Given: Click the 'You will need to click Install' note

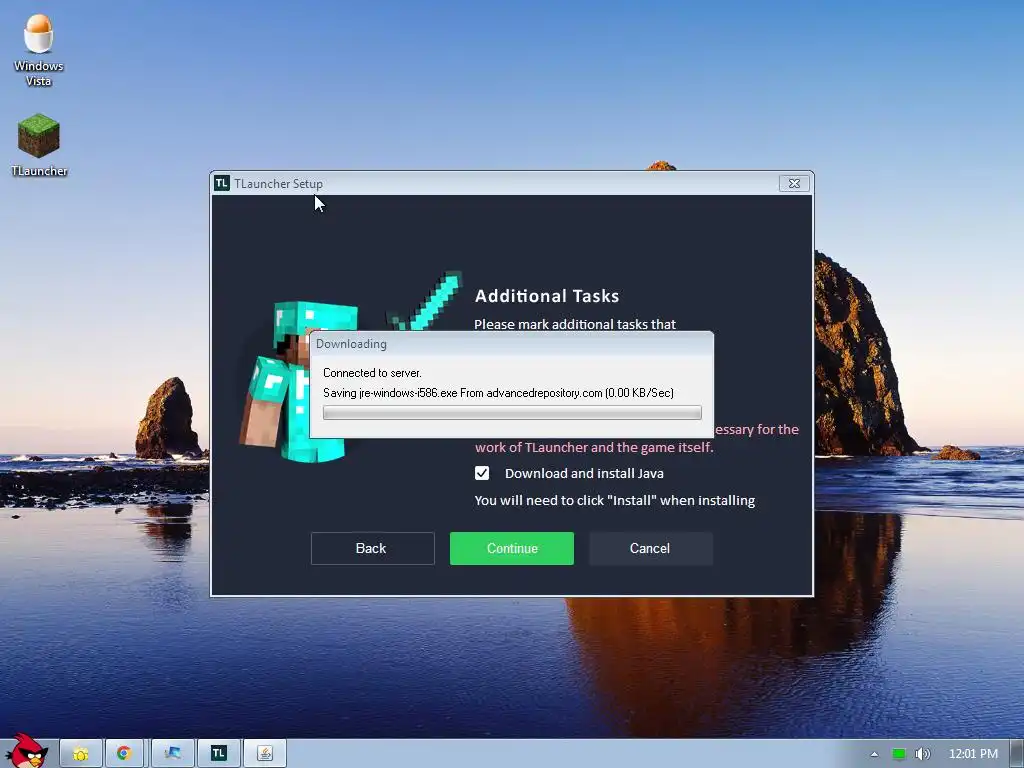Looking at the screenshot, I should coord(615,500).
